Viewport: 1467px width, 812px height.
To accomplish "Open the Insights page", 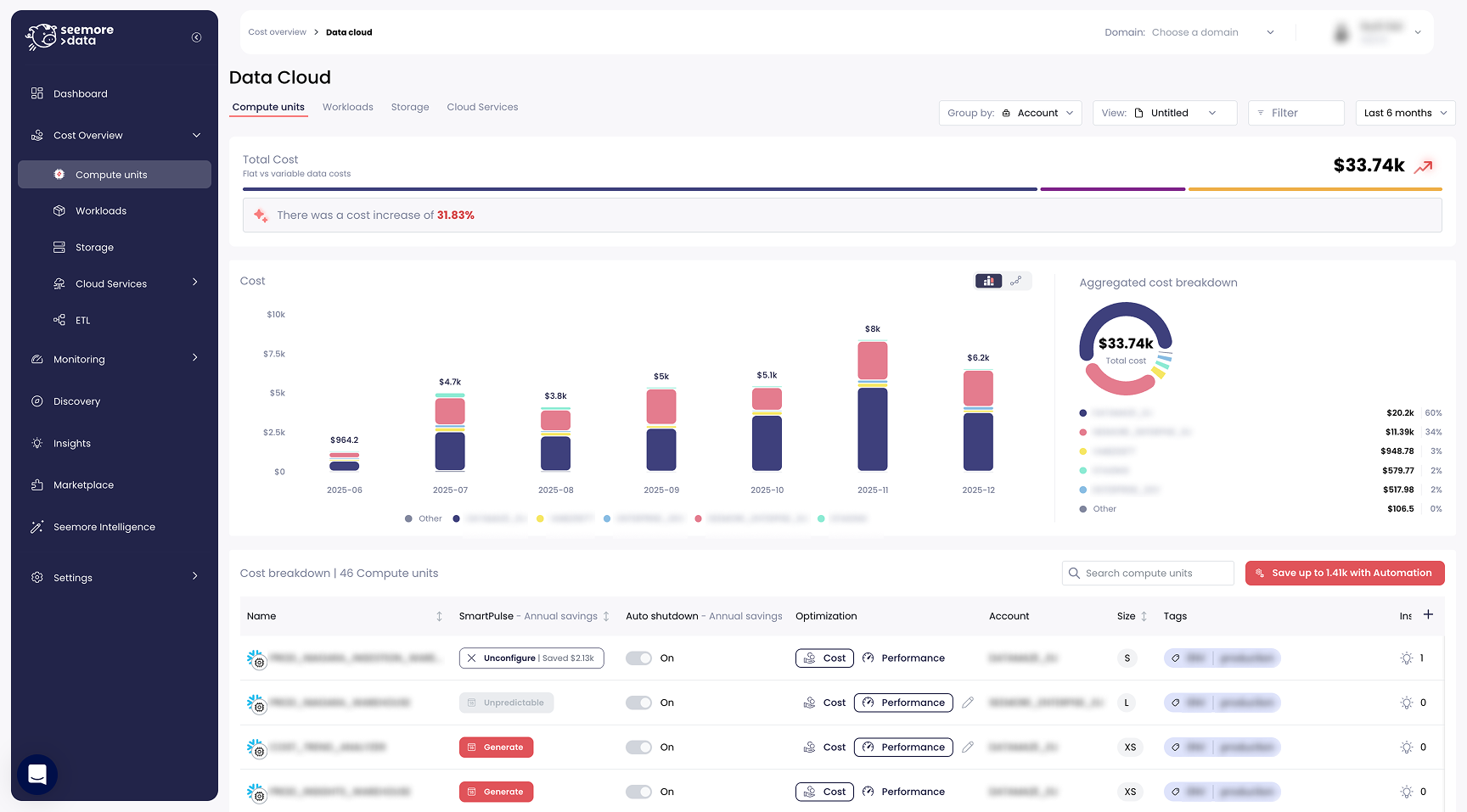I will pos(71,443).
